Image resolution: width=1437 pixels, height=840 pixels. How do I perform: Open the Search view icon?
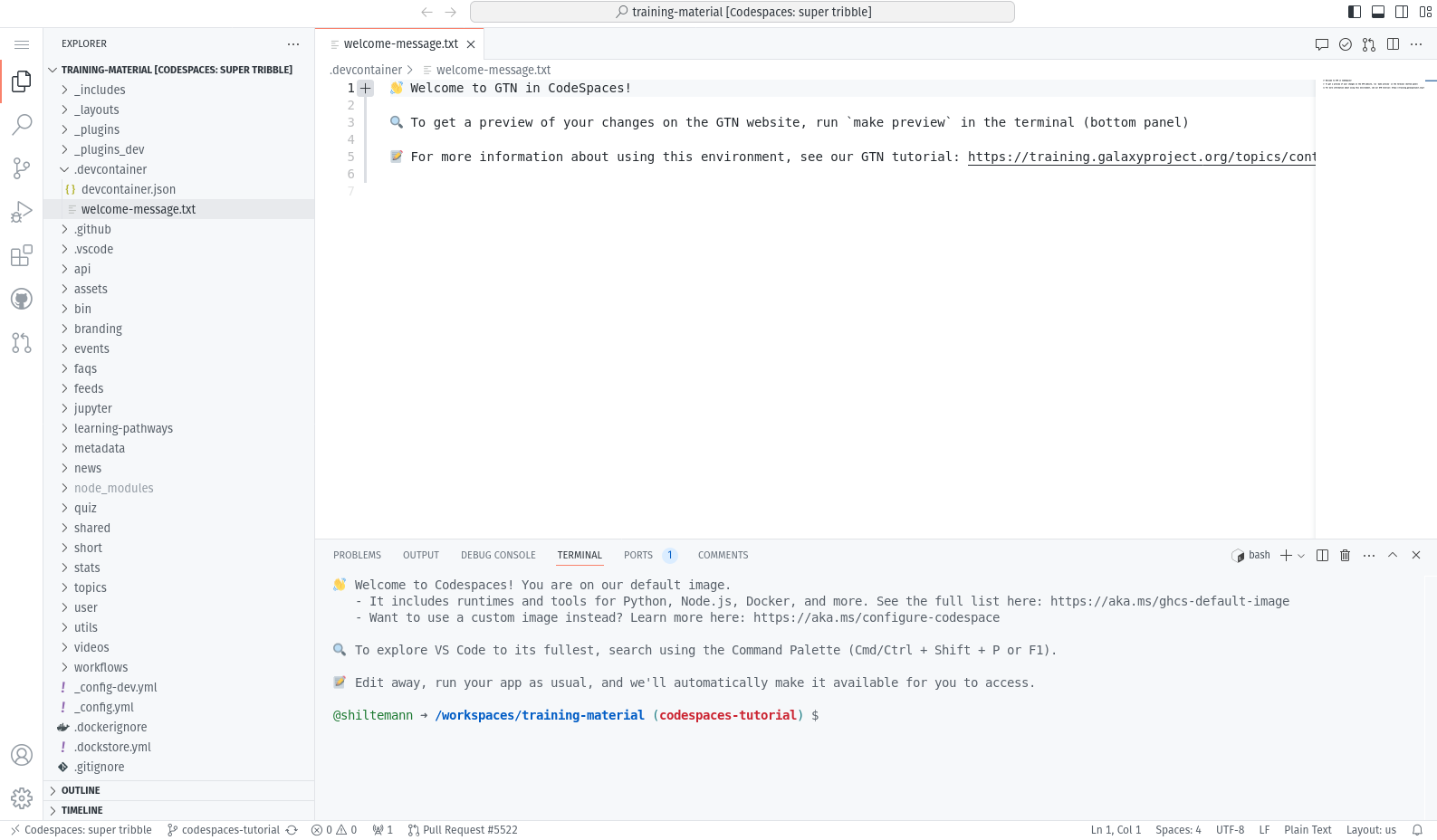(x=22, y=124)
